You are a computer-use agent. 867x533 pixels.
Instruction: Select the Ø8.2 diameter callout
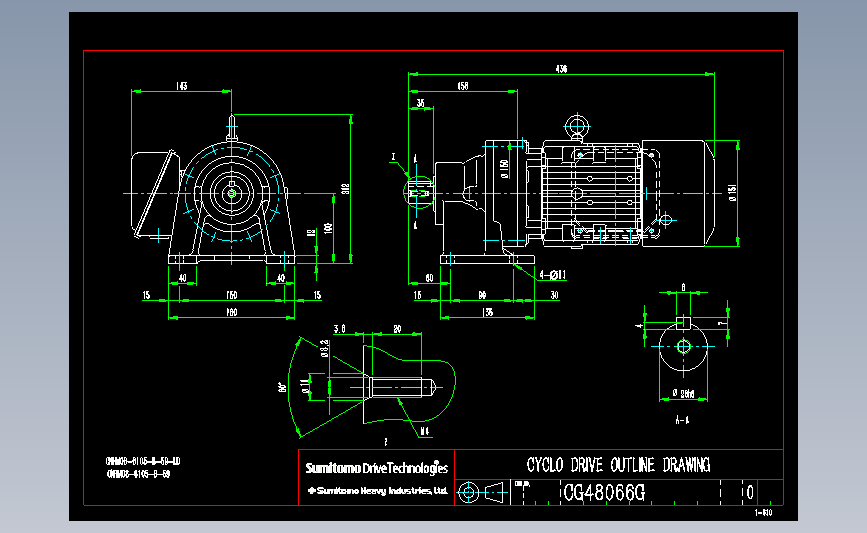click(x=325, y=348)
